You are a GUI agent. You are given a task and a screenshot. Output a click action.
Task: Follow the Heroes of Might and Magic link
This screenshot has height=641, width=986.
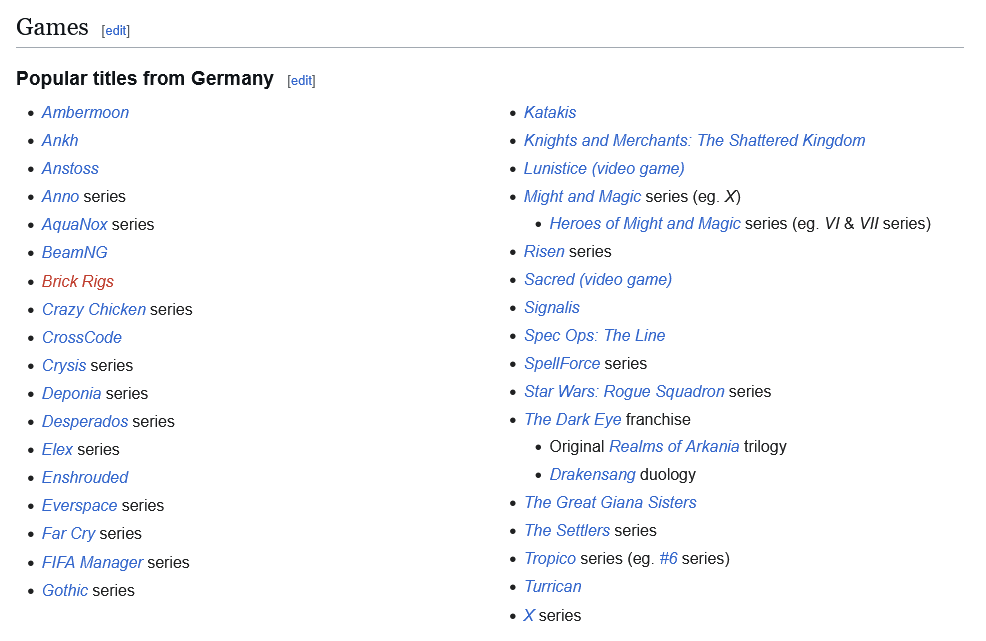click(645, 223)
